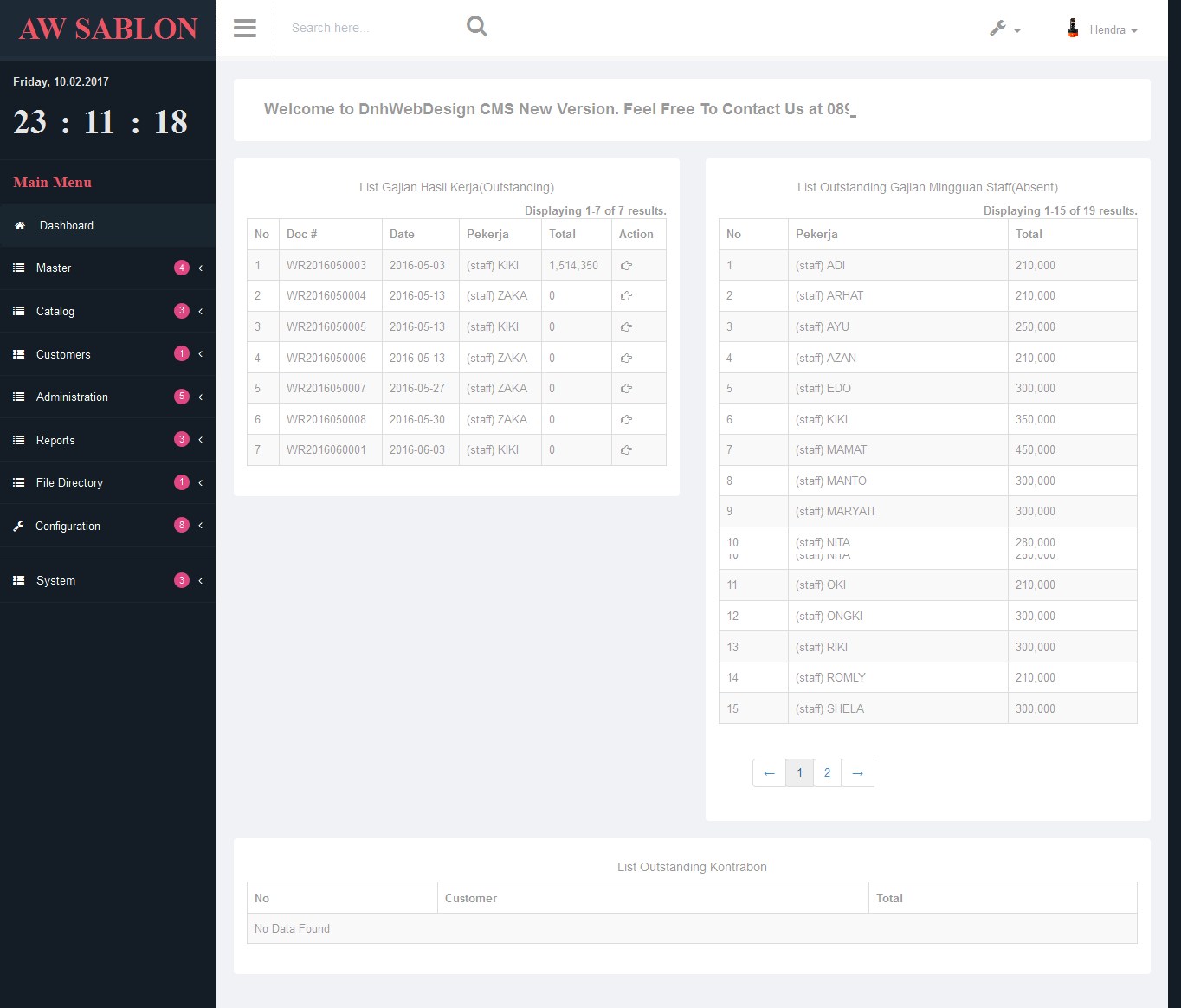This screenshot has width=1181, height=1008.
Task: Toggle the hamburger sidebar menu icon
Action: (245, 29)
